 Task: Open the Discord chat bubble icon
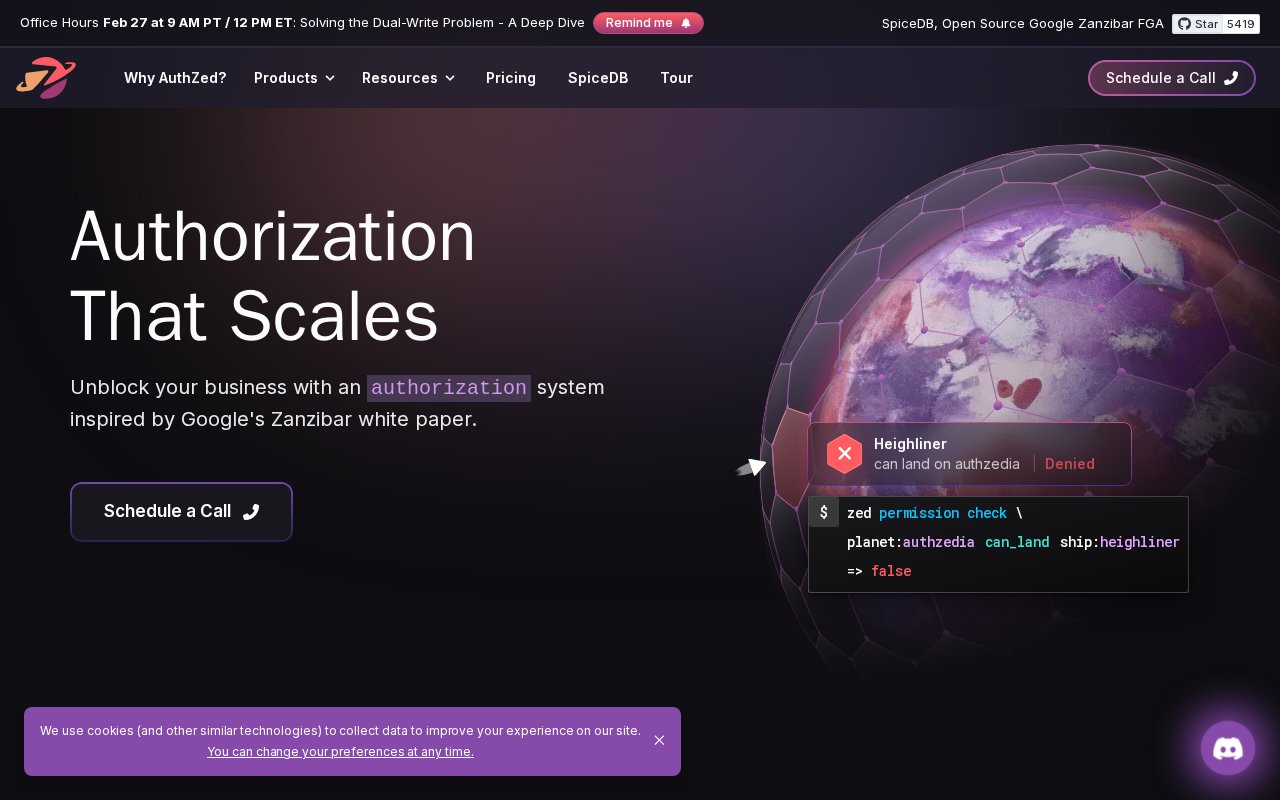[x=1228, y=748]
